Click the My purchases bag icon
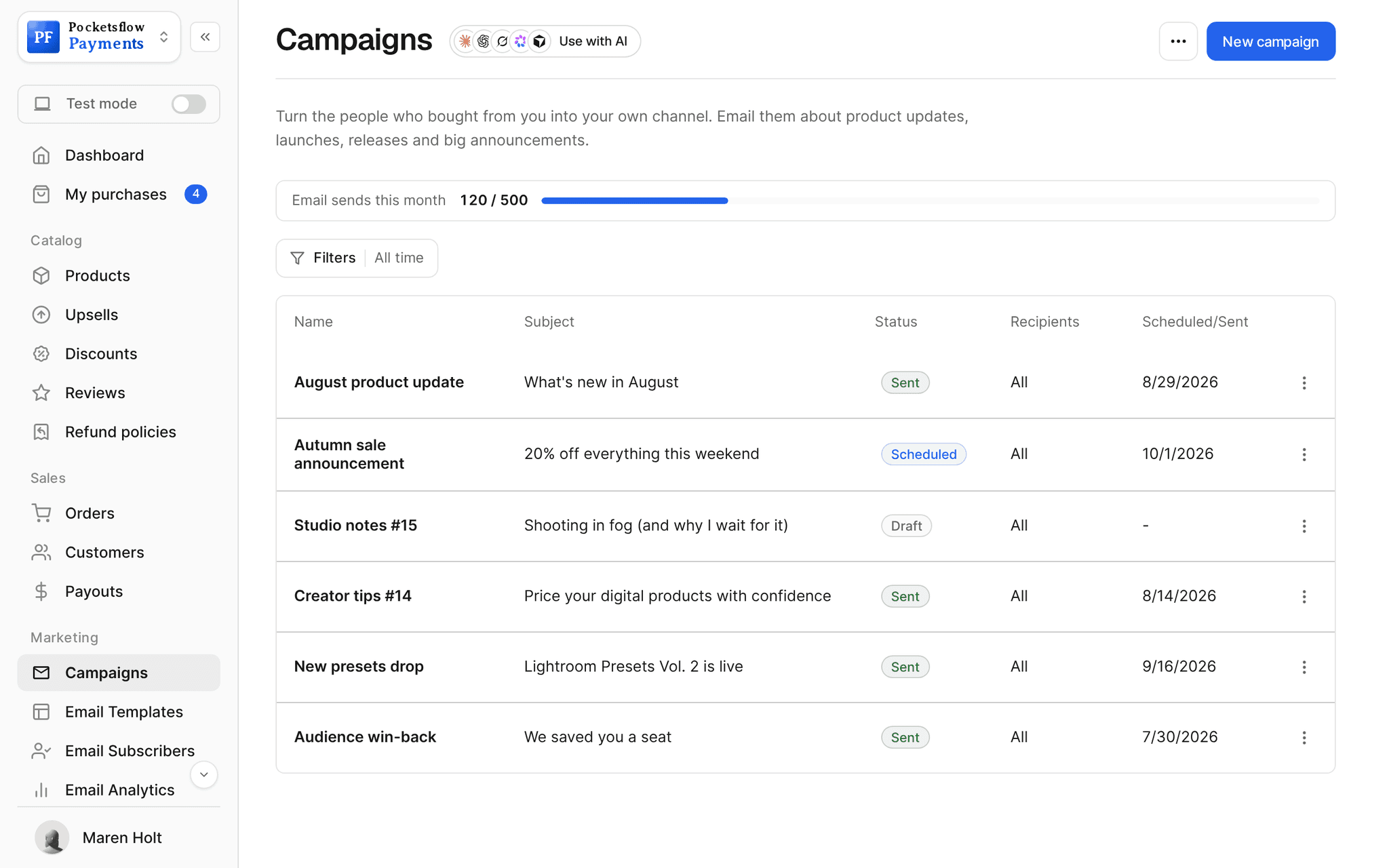 point(41,195)
